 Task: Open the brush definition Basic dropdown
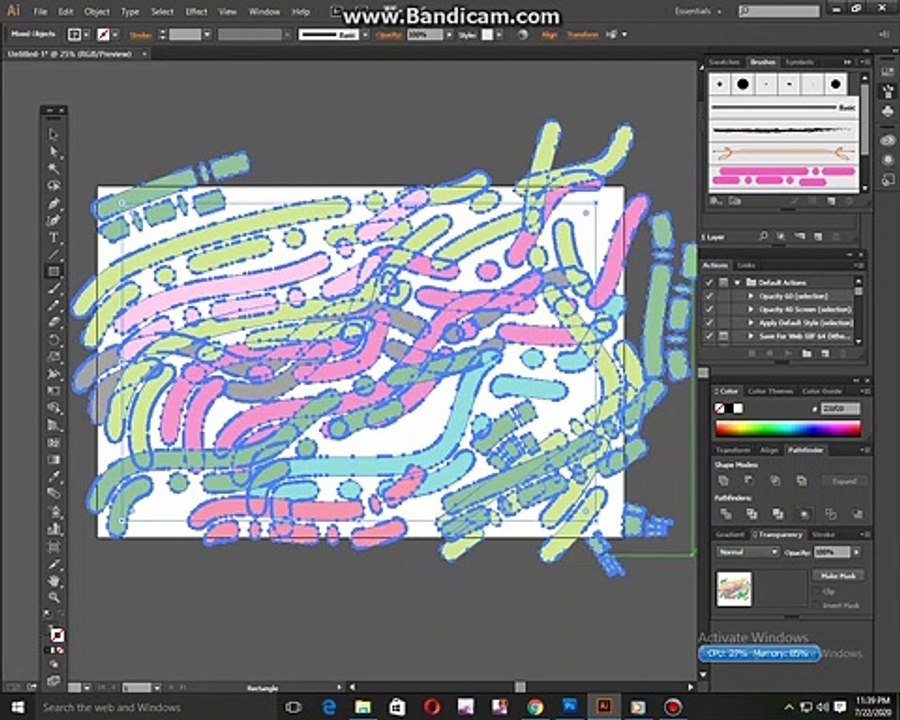365,35
